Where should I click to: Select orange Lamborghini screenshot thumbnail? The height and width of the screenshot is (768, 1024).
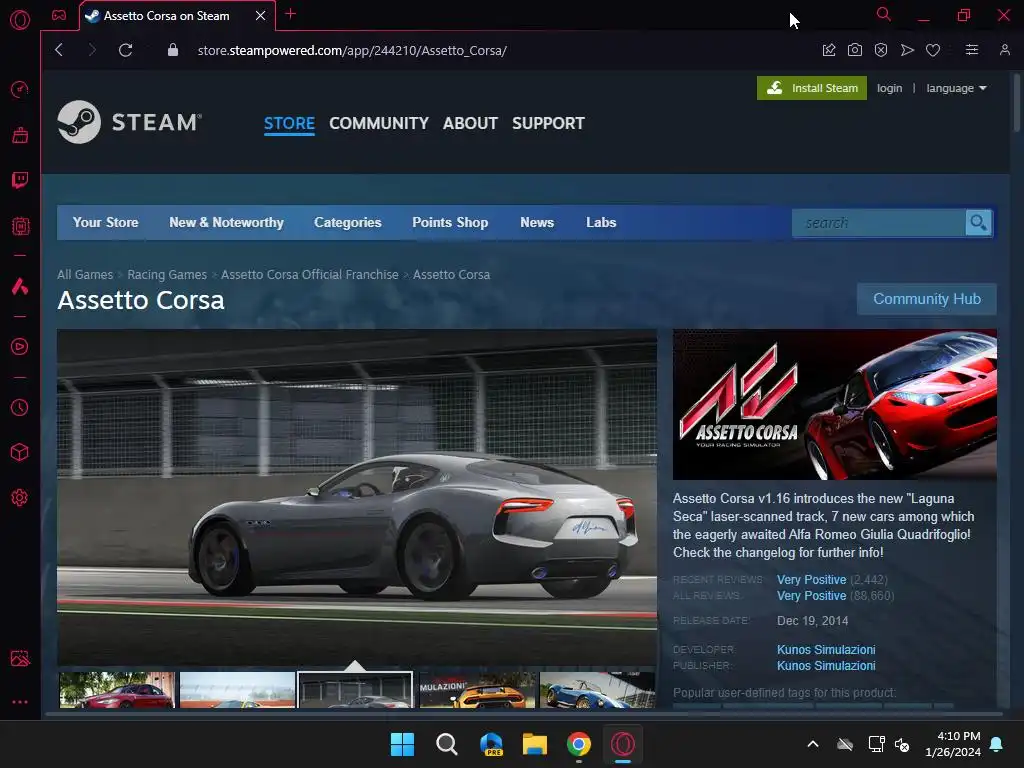477,690
